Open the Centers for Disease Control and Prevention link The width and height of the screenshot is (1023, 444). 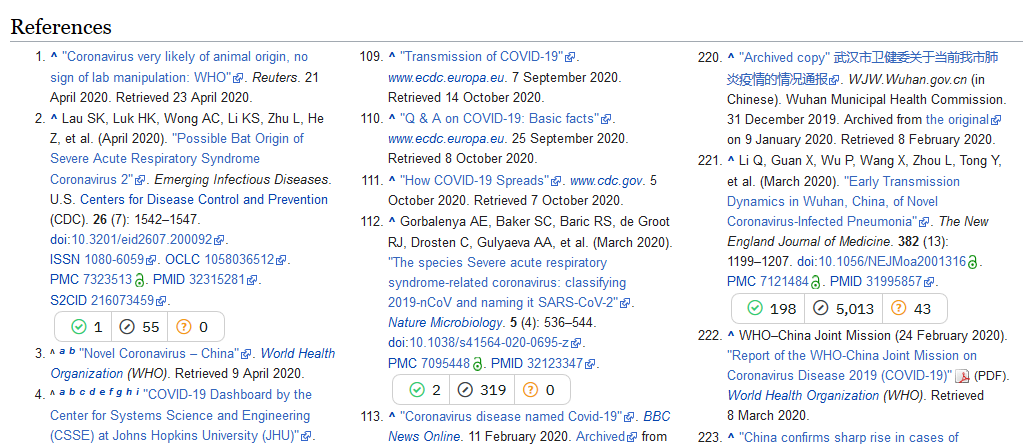204,200
